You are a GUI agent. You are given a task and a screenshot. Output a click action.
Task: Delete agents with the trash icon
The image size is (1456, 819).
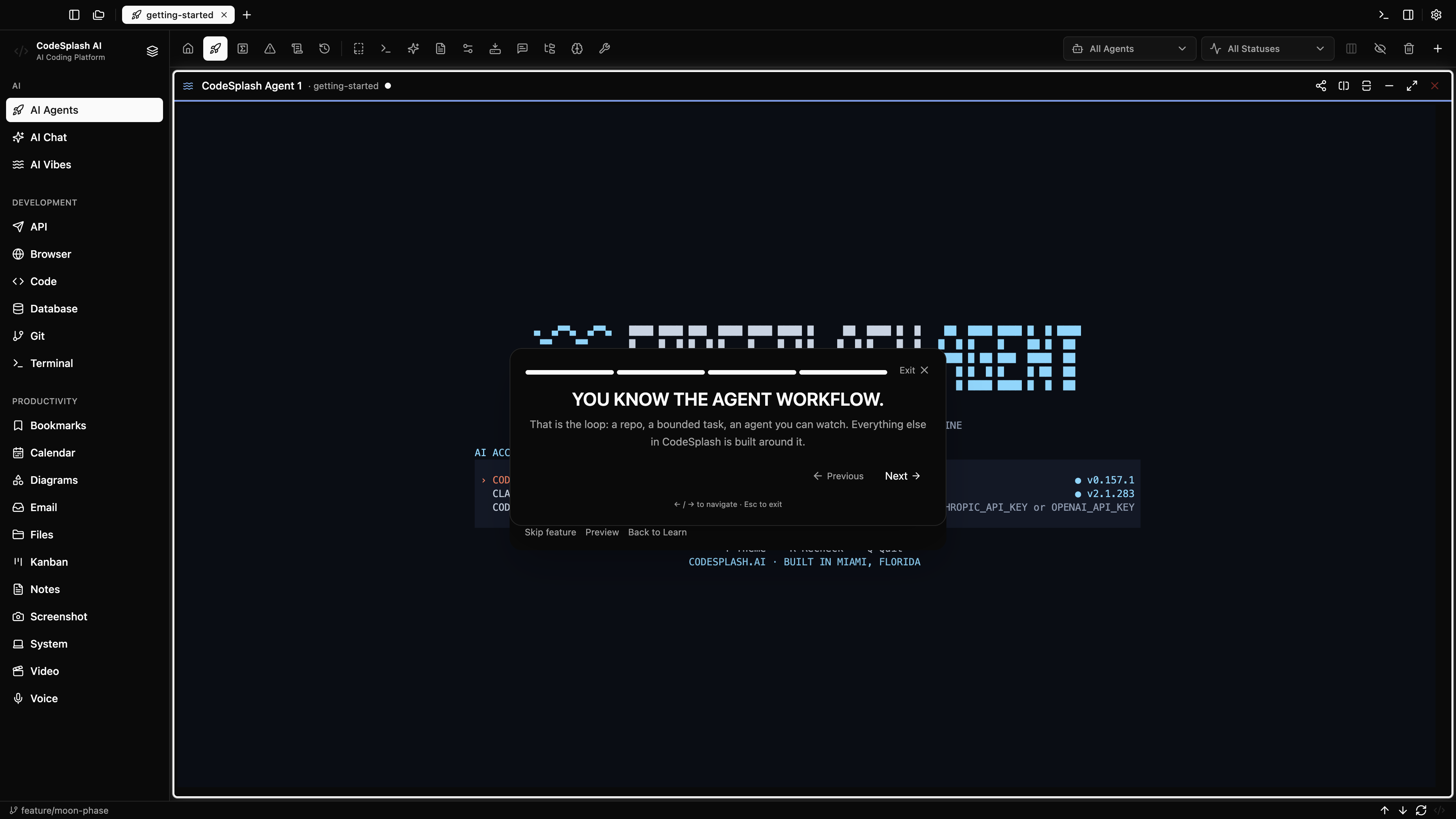point(1409,49)
